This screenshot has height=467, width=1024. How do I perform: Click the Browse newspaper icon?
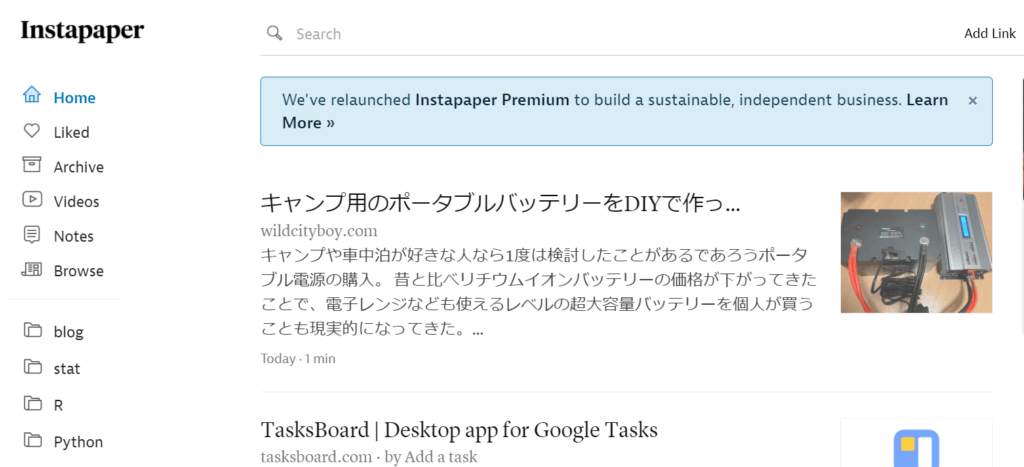point(31,269)
